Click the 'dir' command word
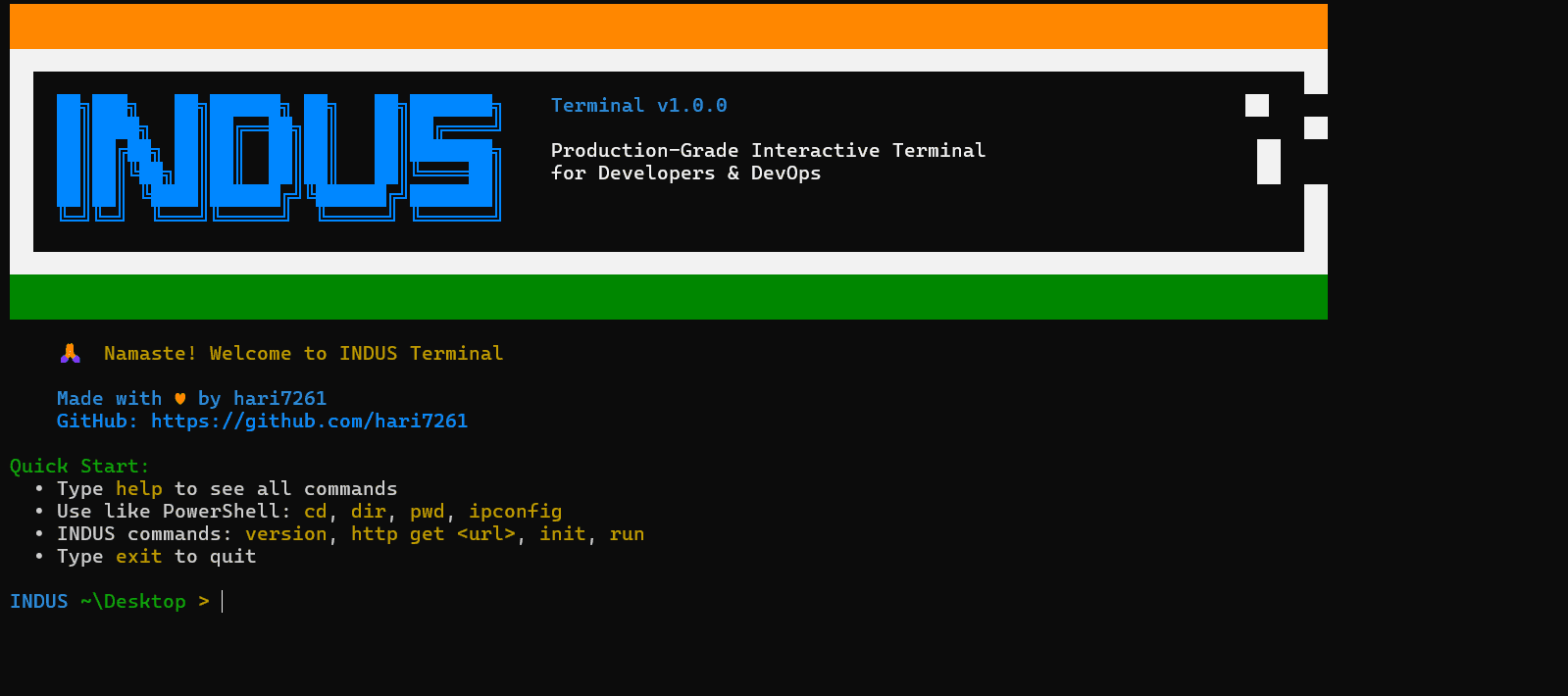Screen dimensions: 1568x696 click(x=369, y=512)
